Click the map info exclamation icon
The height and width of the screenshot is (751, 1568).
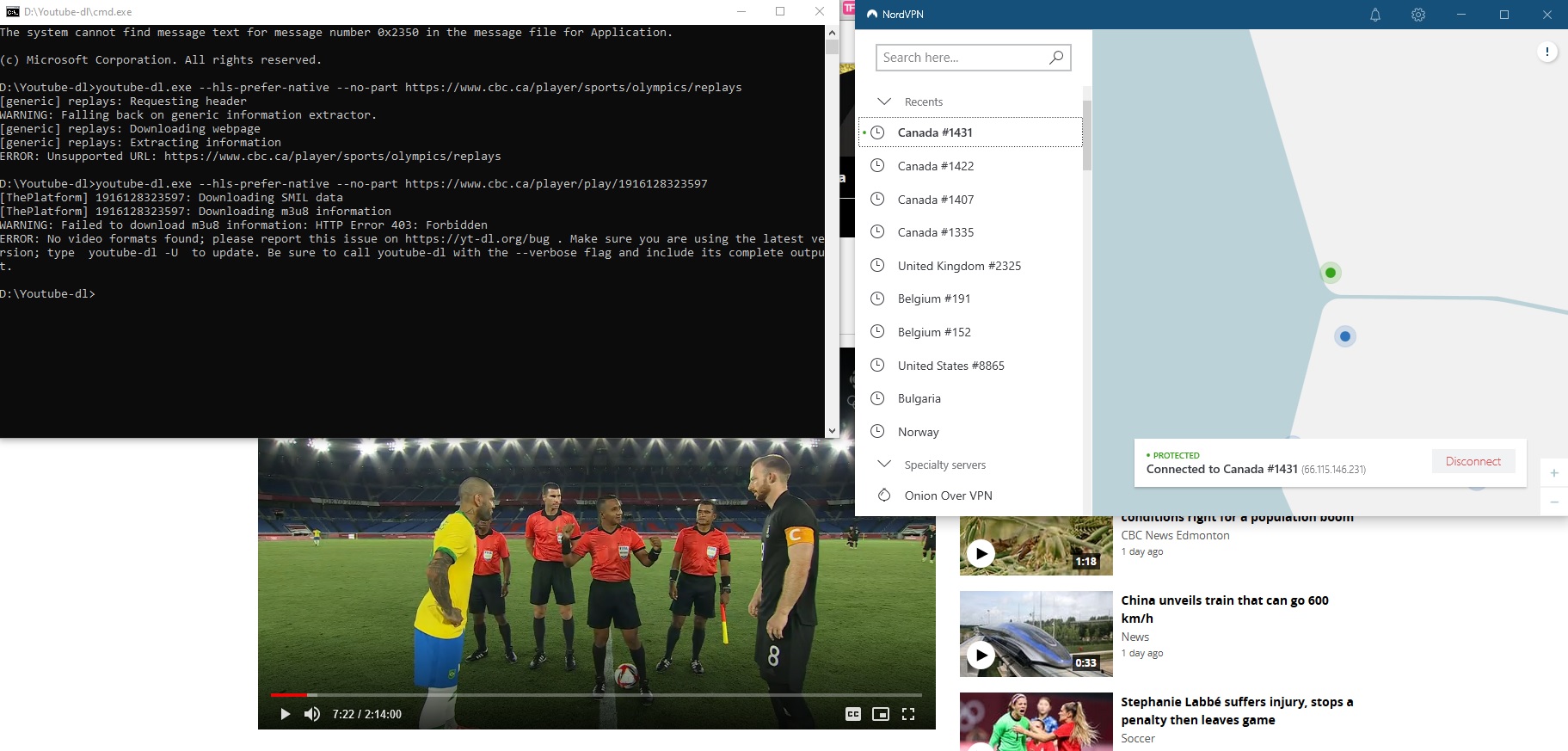point(1546,52)
